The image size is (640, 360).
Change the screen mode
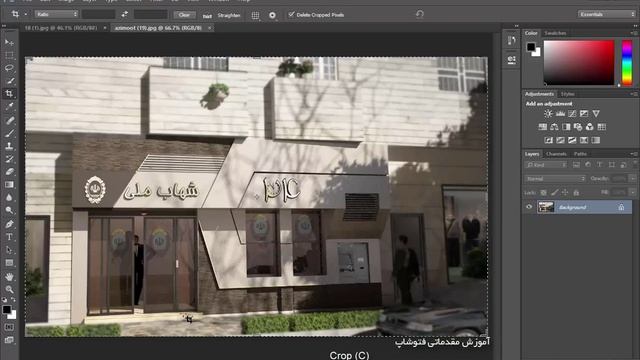coord(9,340)
